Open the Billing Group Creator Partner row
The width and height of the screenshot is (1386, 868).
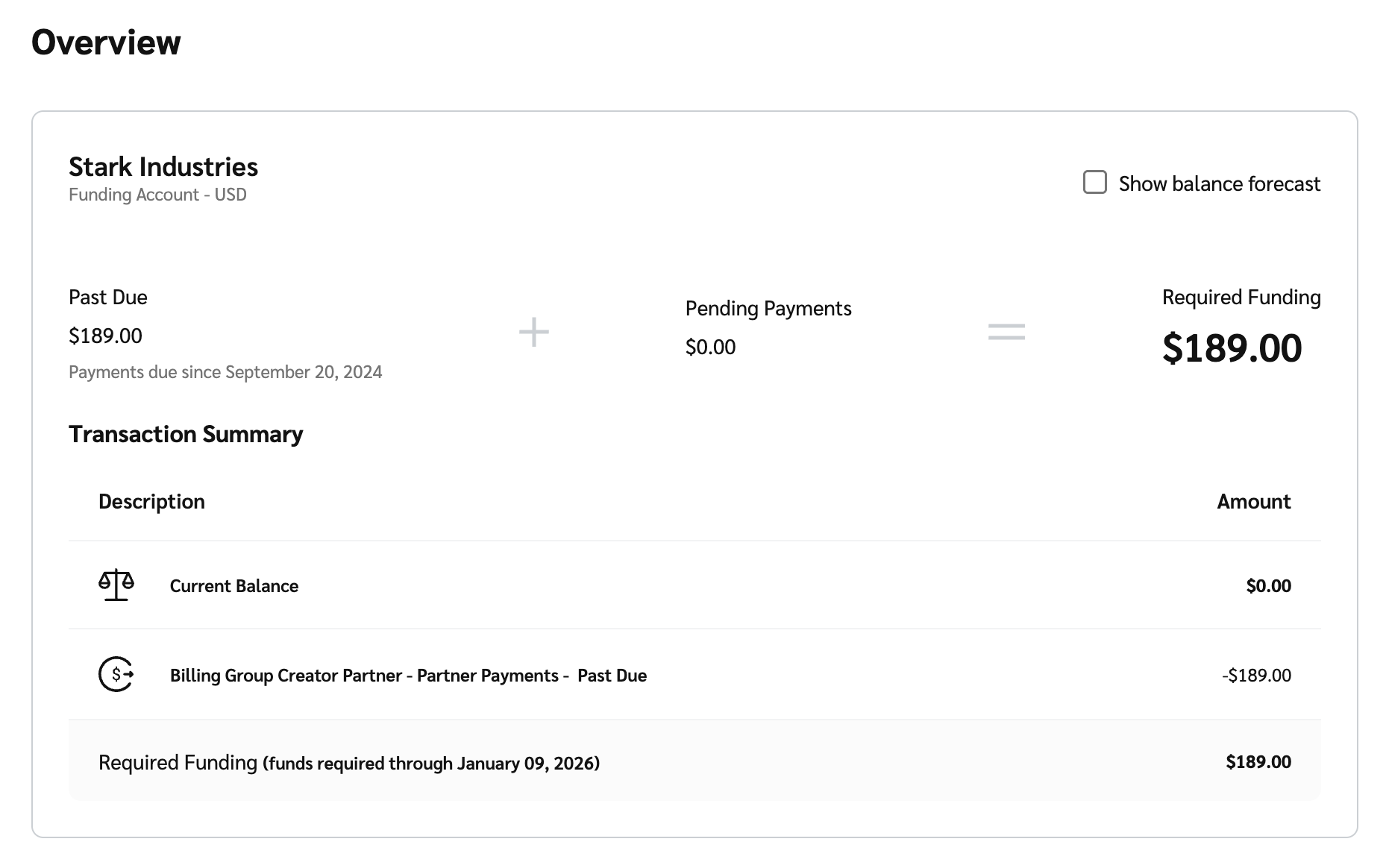pyautogui.click(x=408, y=676)
